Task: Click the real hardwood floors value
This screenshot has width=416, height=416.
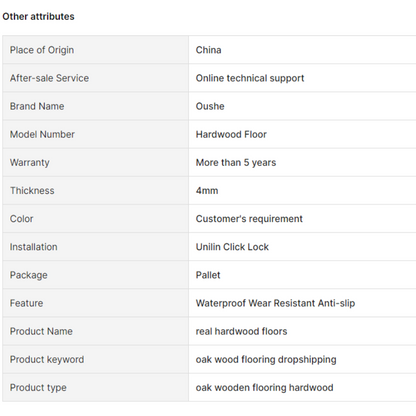Action: click(241, 331)
